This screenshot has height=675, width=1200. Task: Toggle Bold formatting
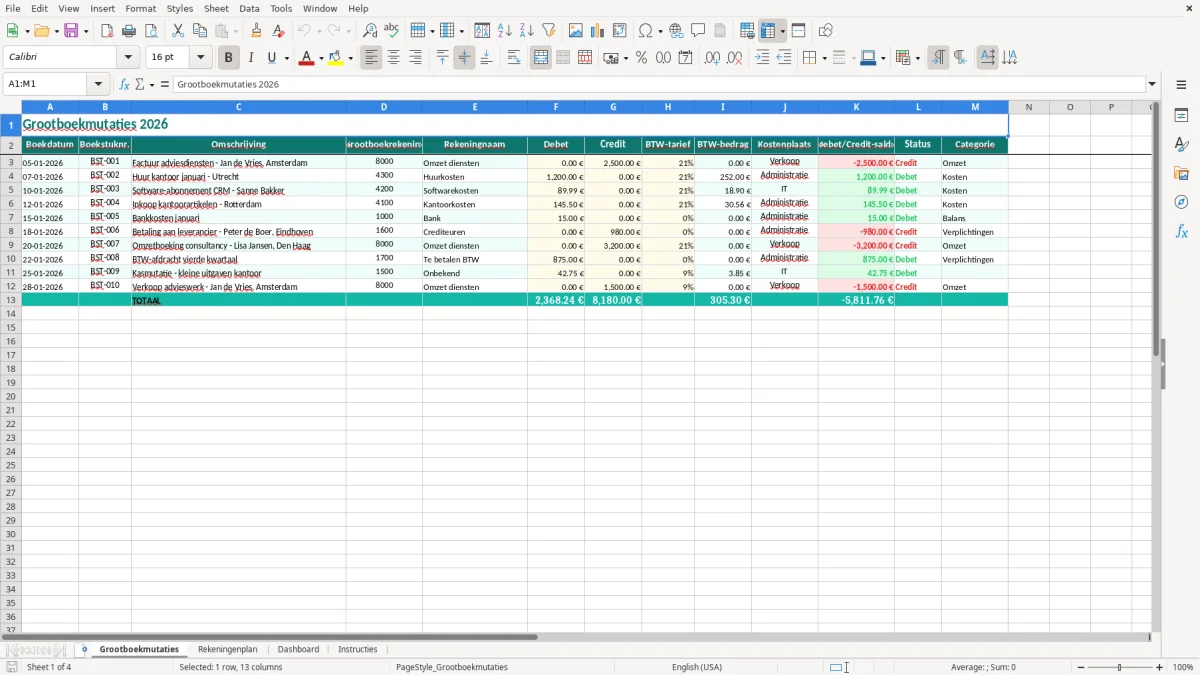click(229, 58)
